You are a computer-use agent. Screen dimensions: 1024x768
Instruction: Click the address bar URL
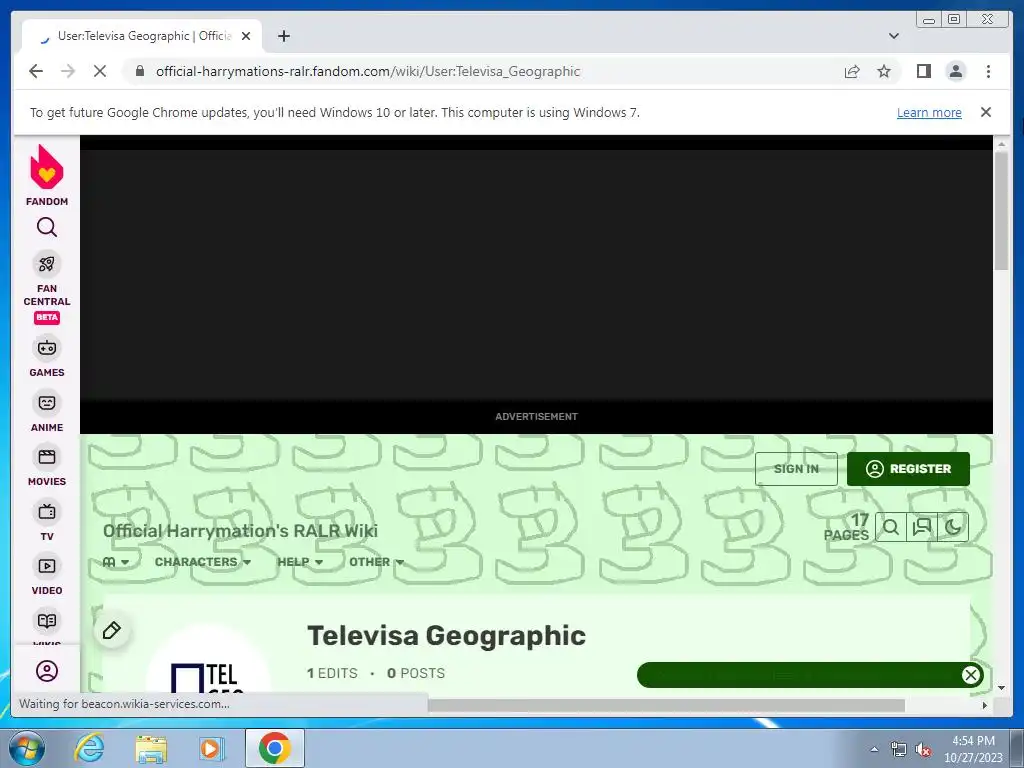pos(368,71)
